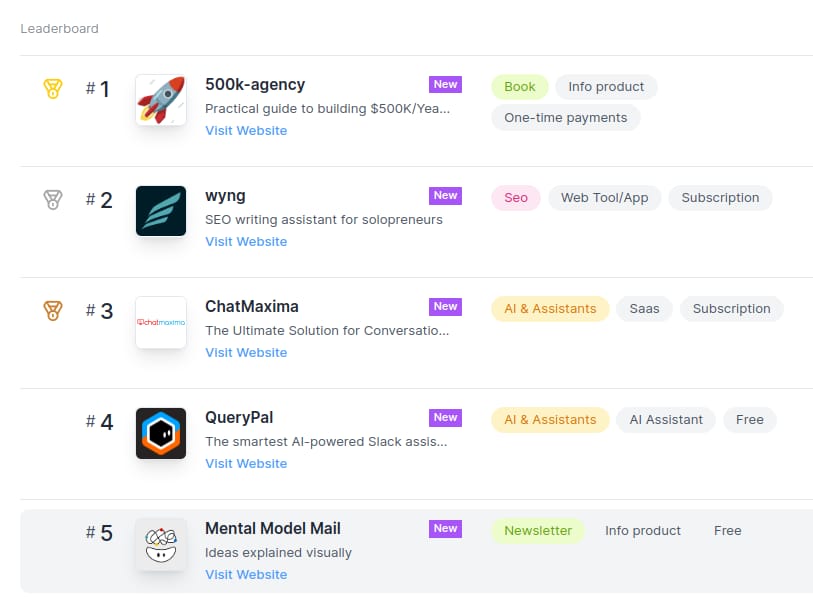Viewport: 813px width, 600px height.
Task: Open the ChatMaxima product title
Action: (252, 306)
